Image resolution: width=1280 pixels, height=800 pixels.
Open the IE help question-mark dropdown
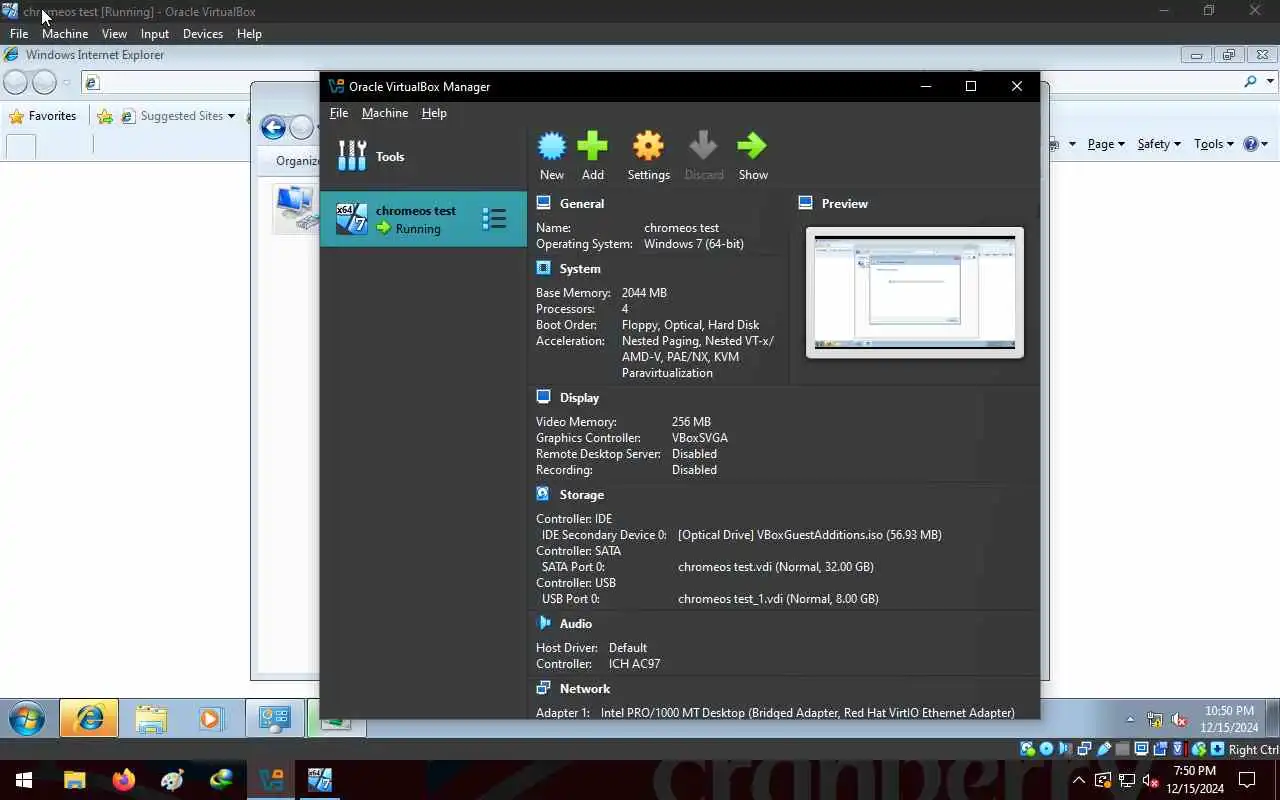point(1256,144)
